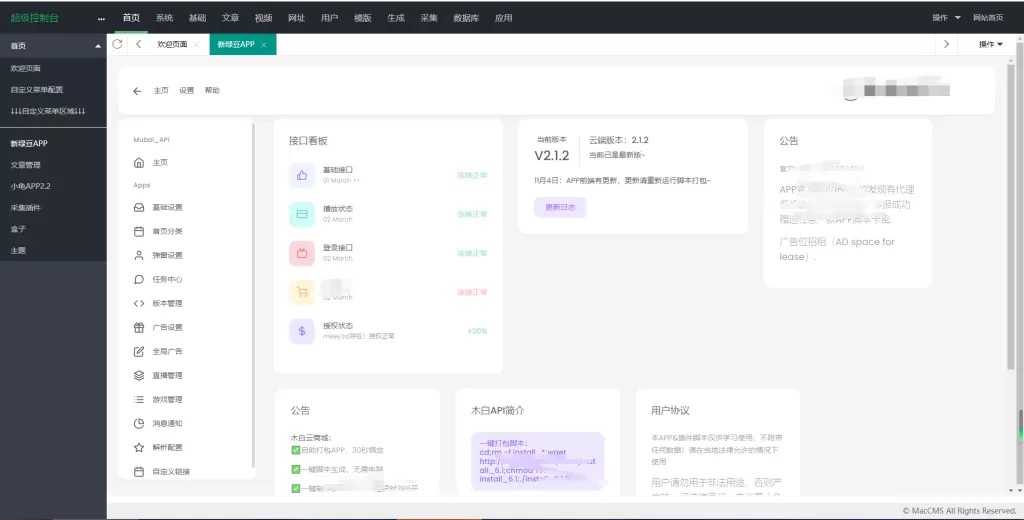Open the 网址 top menu
The width and height of the screenshot is (1024, 520).
click(x=296, y=18)
